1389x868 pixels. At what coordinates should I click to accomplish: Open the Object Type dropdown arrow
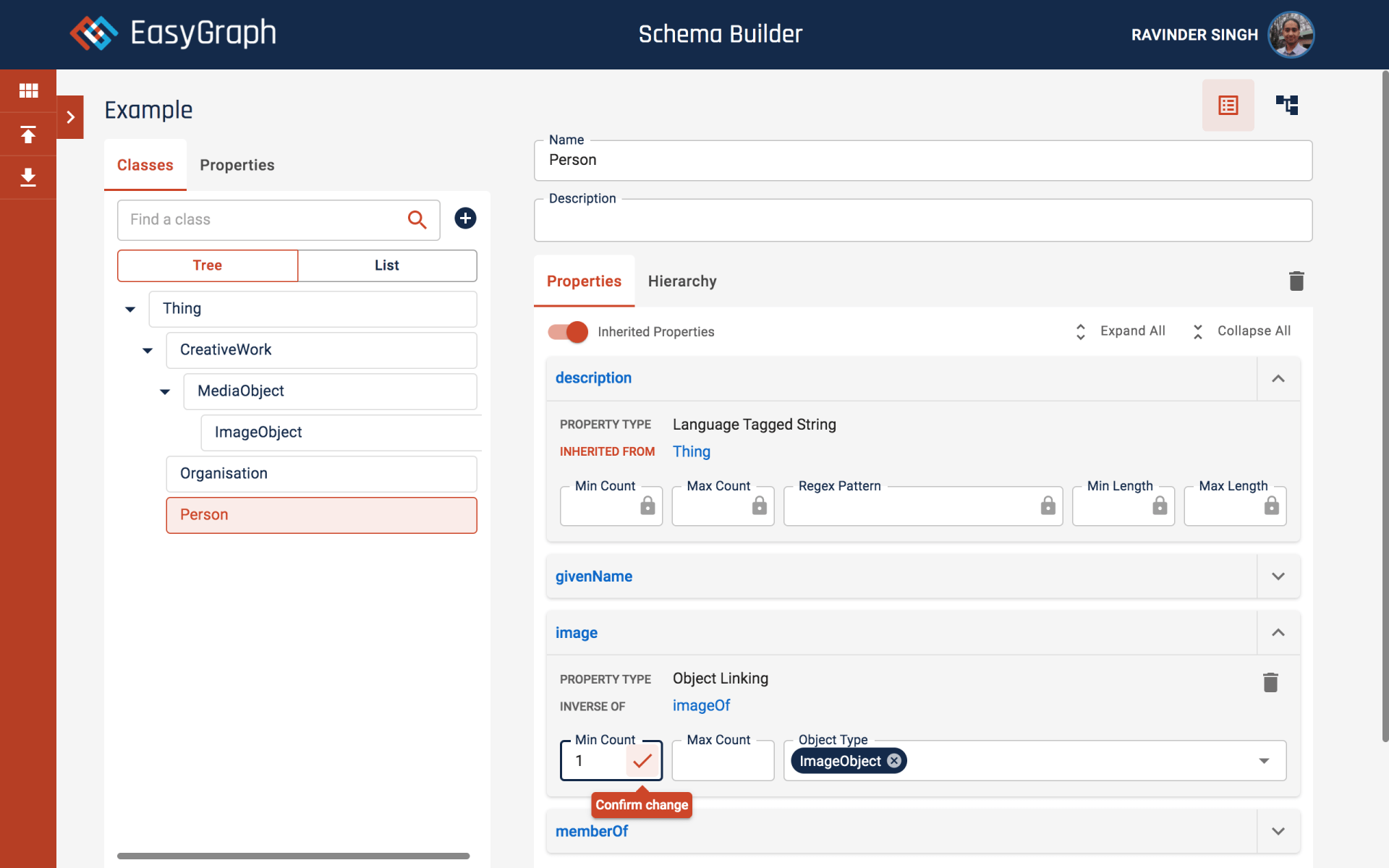(1264, 761)
